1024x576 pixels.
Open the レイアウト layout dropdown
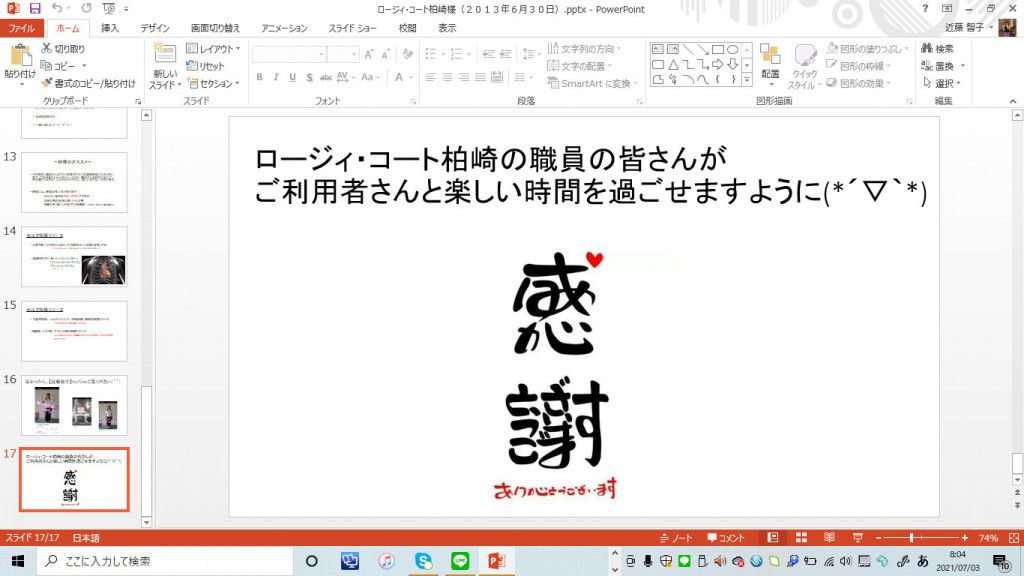pos(213,48)
